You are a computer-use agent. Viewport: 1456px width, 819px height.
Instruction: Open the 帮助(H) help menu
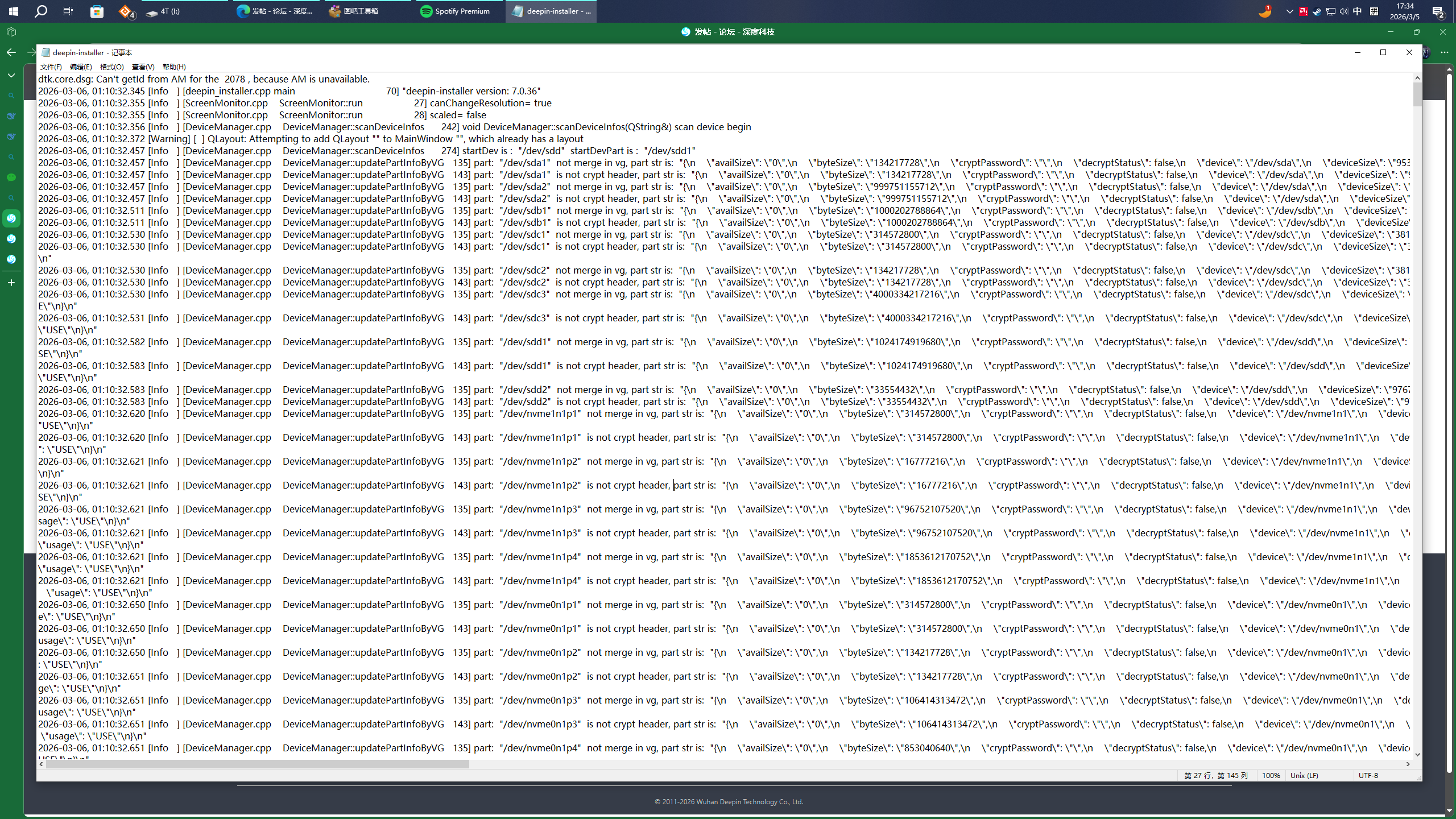coord(174,67)
